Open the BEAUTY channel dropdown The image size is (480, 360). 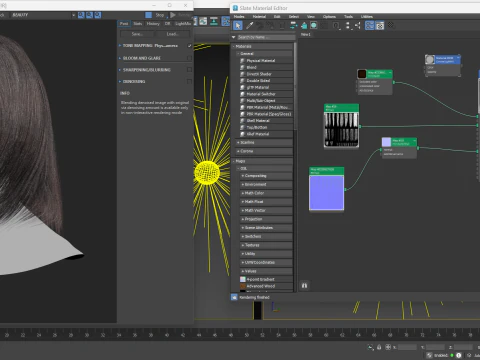(43, 15)
